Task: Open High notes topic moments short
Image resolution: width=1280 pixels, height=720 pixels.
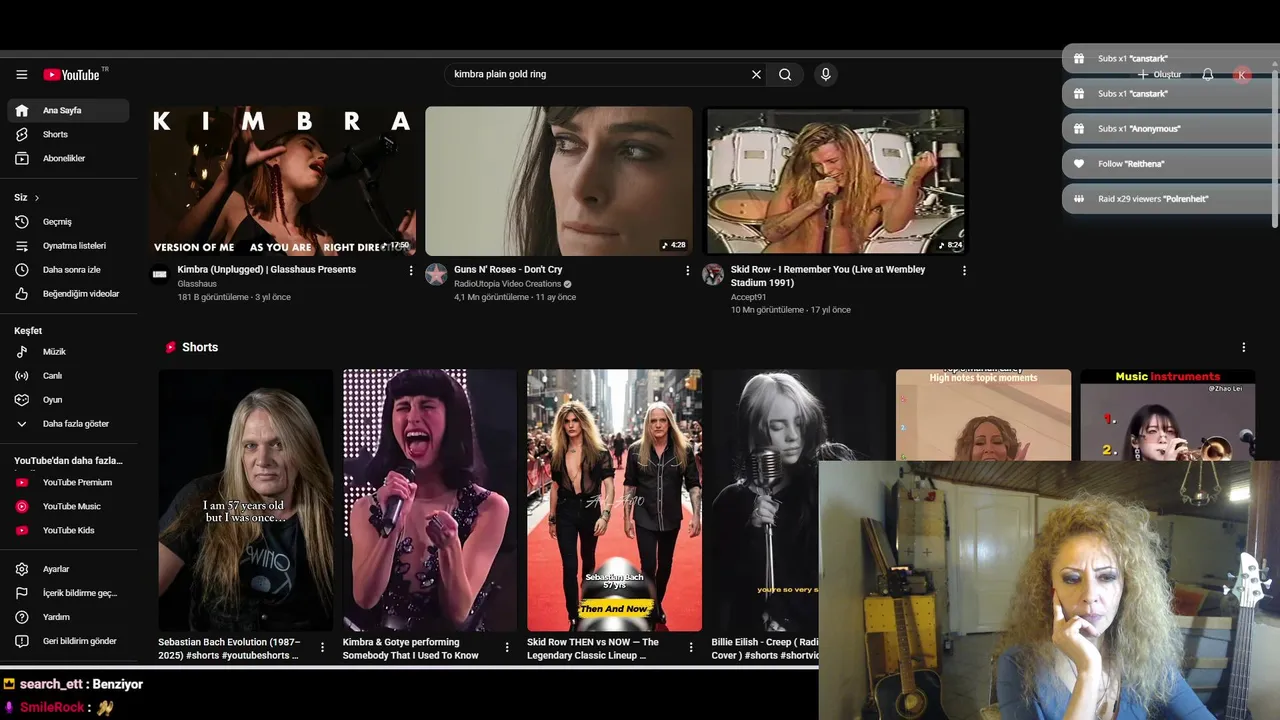Action: pos(983,415)
